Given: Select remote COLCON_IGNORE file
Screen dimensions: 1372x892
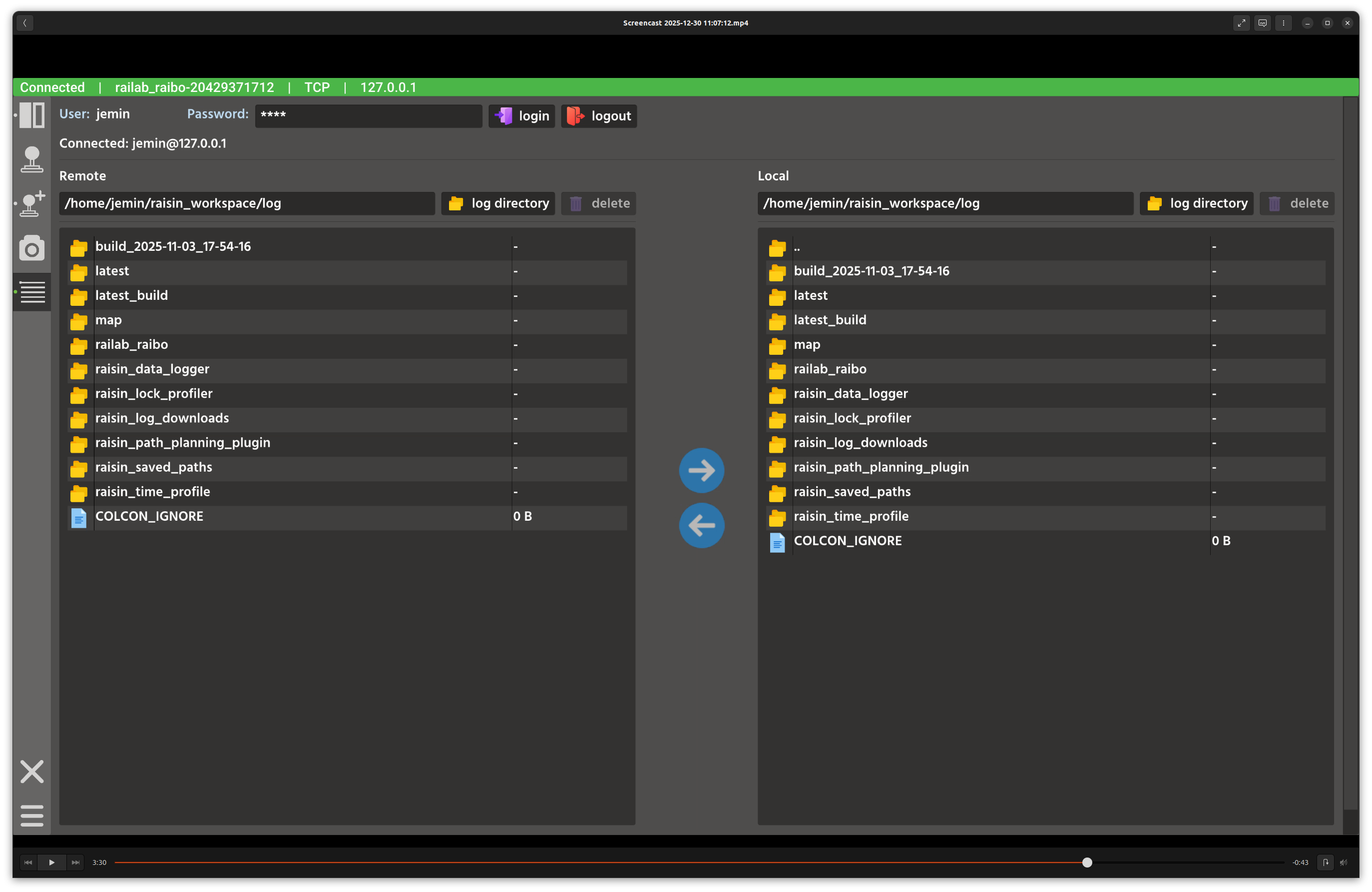Looking at the screenshot, I should [x=149, y=517].
